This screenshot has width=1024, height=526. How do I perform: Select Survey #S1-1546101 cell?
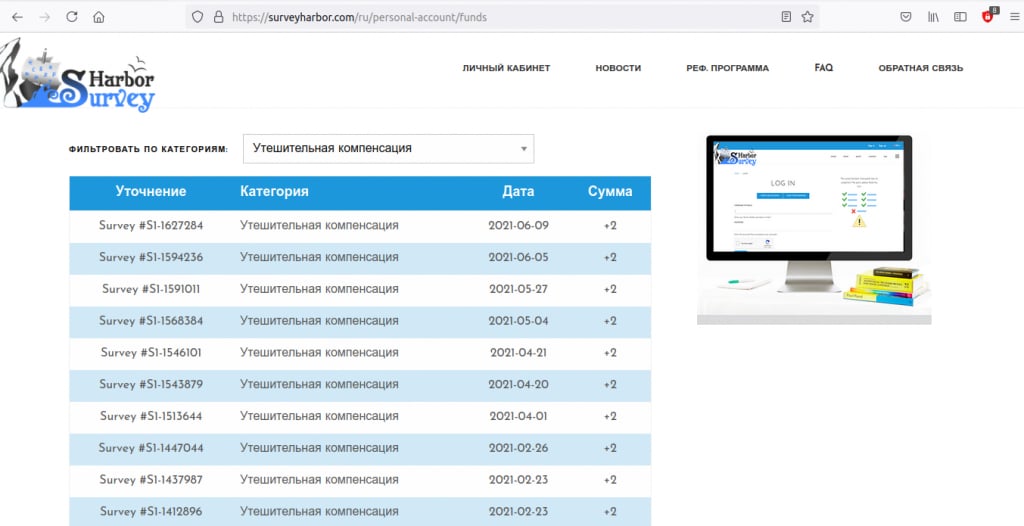click(151, 352)
